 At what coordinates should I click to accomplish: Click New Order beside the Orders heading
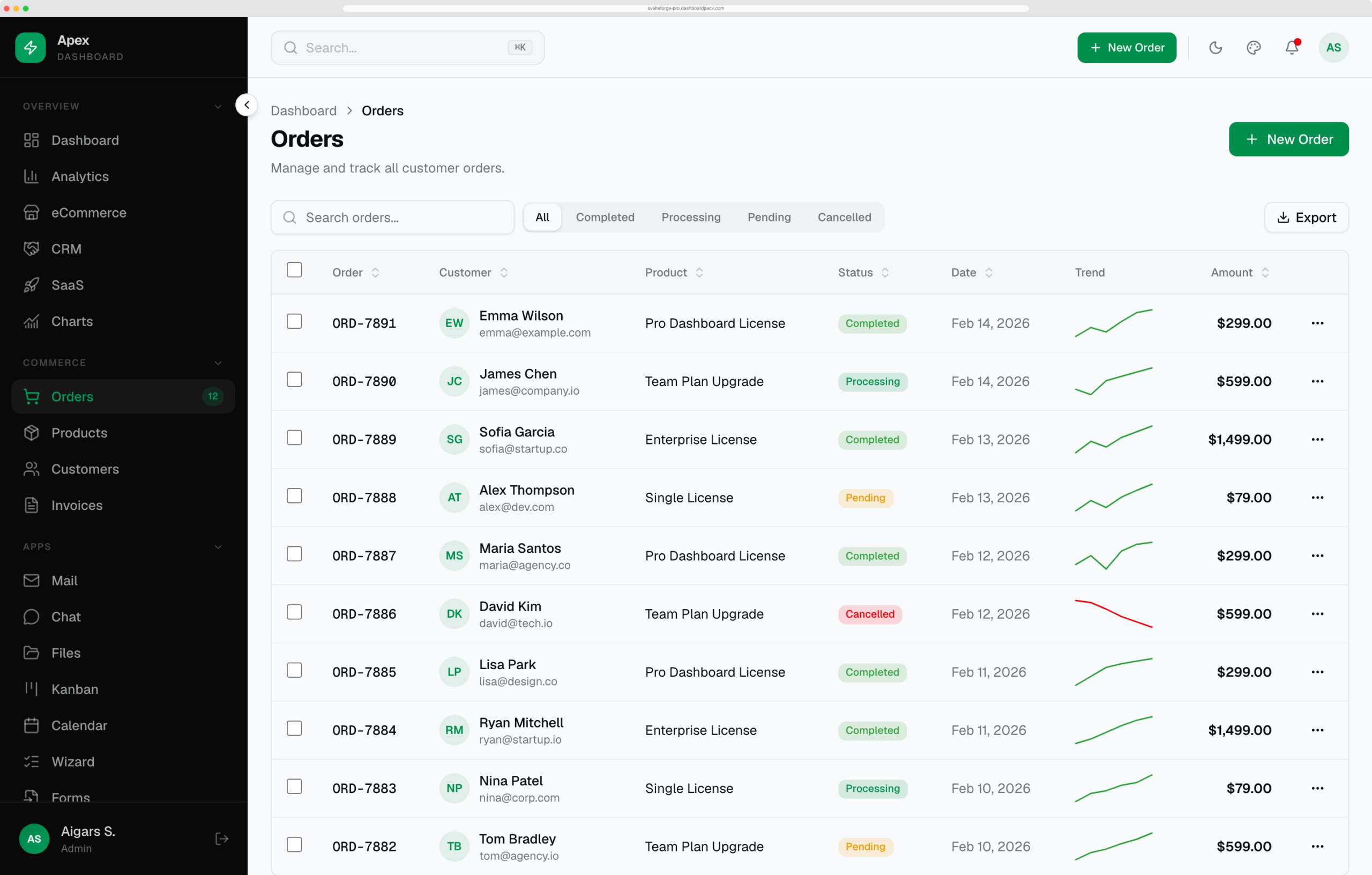[1289, 139]
